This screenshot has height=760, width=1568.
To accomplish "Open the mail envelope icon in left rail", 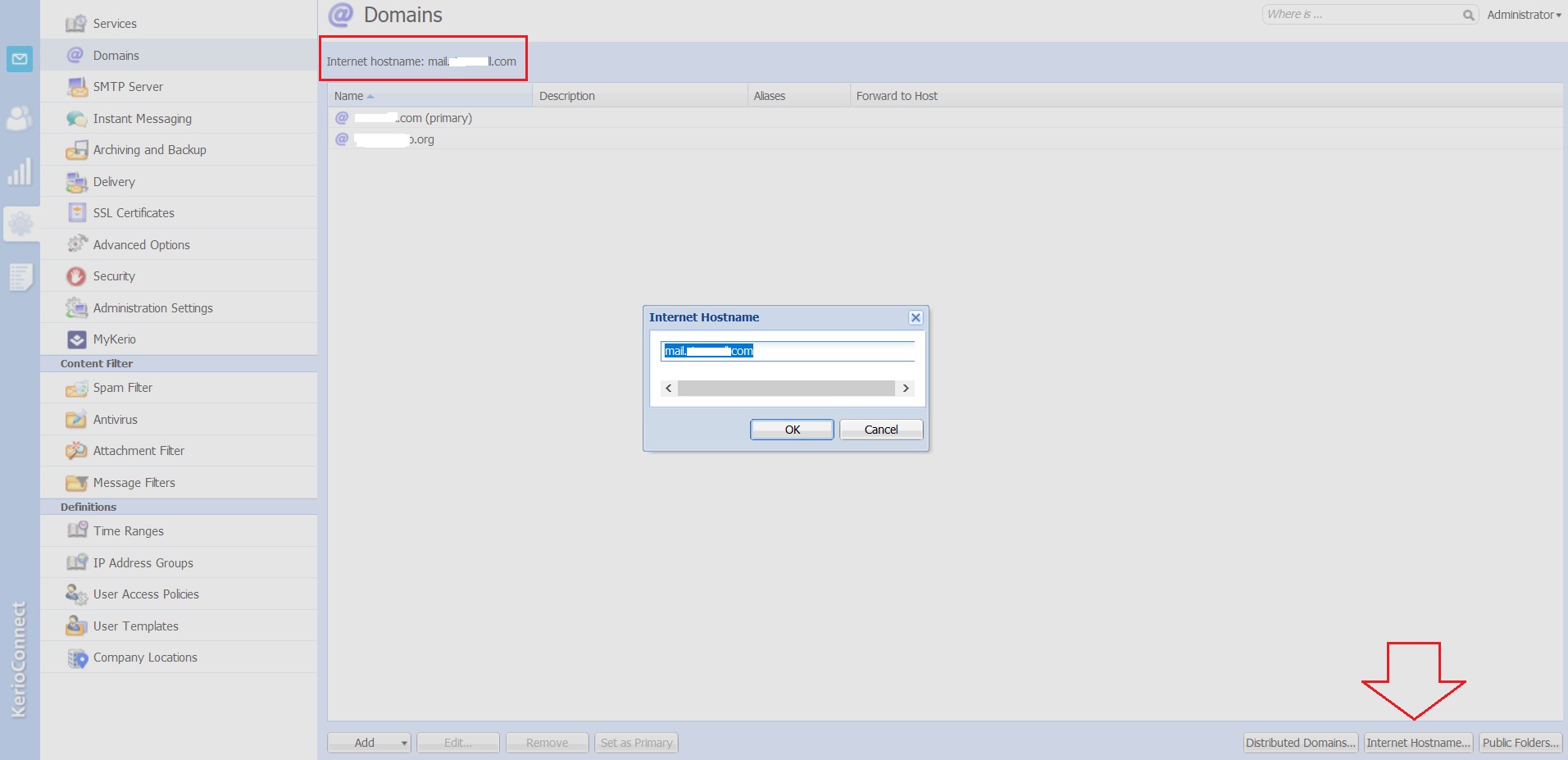I will tap(20, 59).
